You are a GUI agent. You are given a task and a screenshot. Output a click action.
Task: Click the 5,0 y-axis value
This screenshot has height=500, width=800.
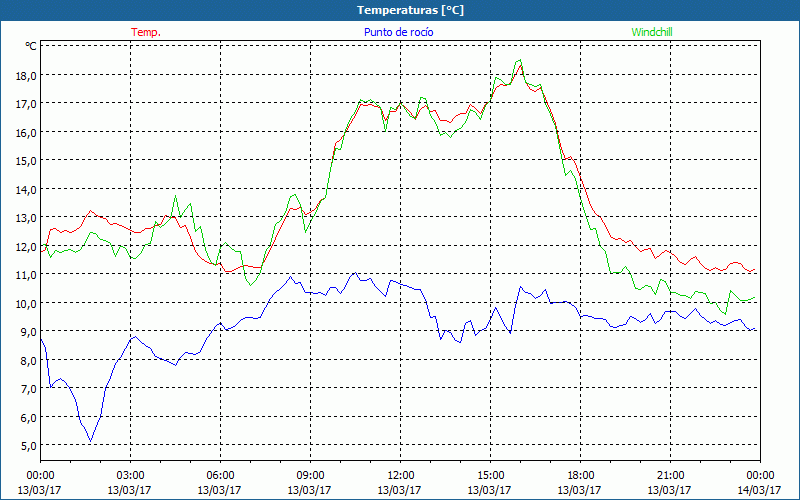(28, 445)
